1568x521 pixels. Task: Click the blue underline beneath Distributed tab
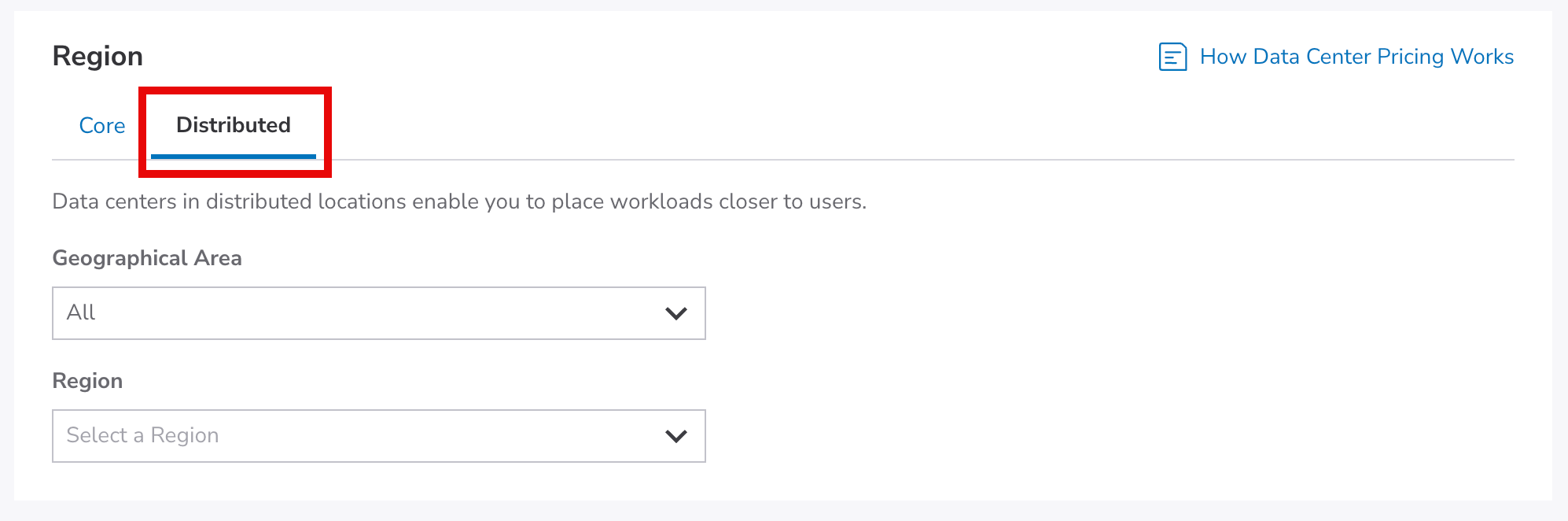234,157
